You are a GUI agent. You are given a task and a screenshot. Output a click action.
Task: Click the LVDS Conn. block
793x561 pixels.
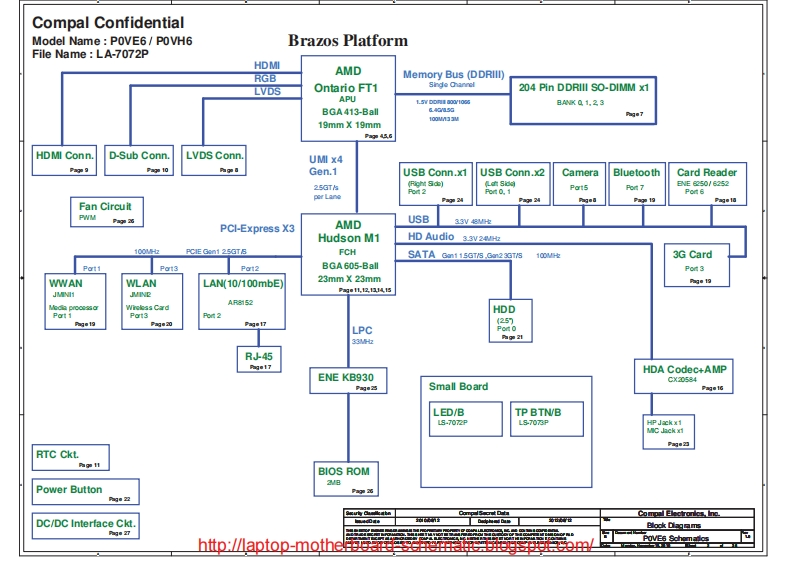tap(215, 160)
